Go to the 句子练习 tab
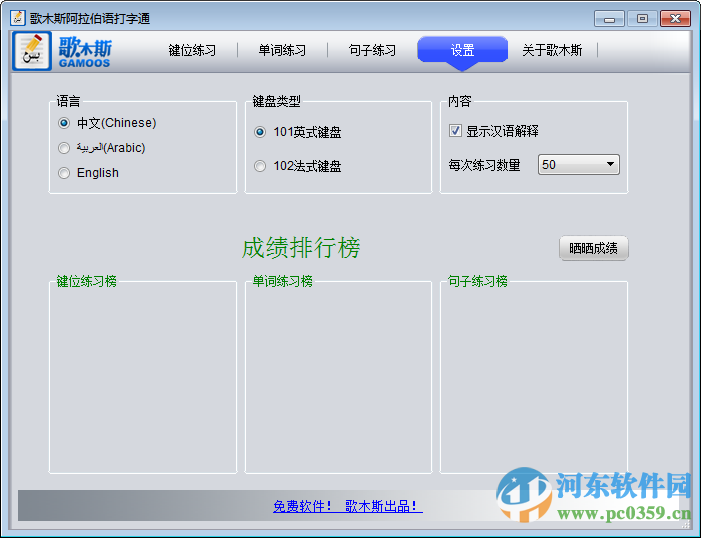This screenshot has height=538, width=701. coord(372,50)
